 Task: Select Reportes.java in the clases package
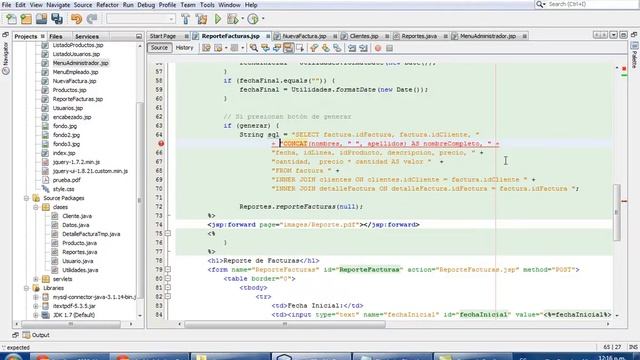point(79,252)
